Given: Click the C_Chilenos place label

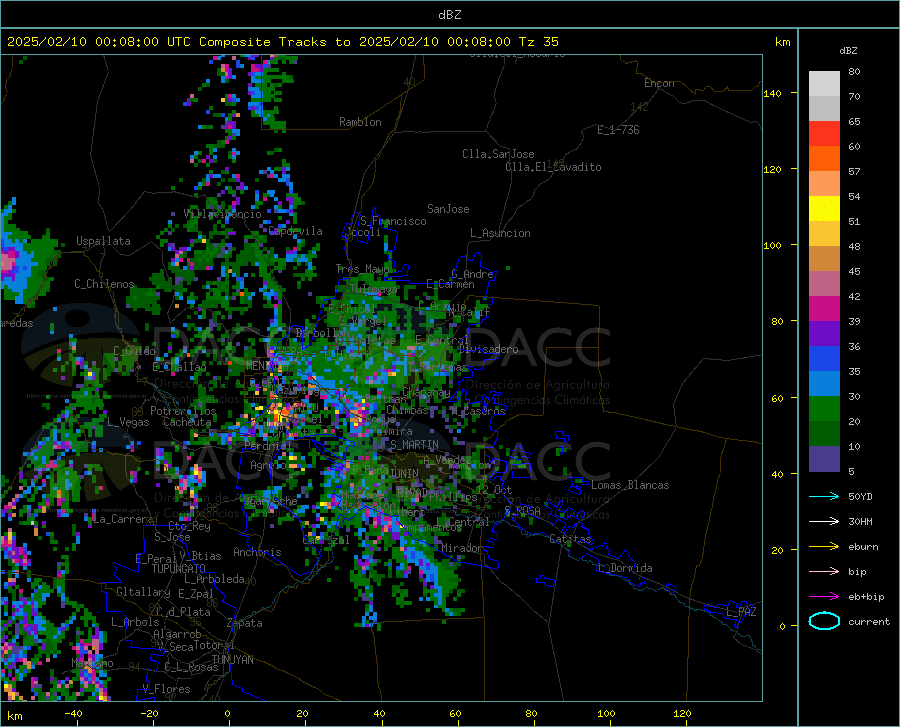Looking at the screenshot, I should coord(104,284).
